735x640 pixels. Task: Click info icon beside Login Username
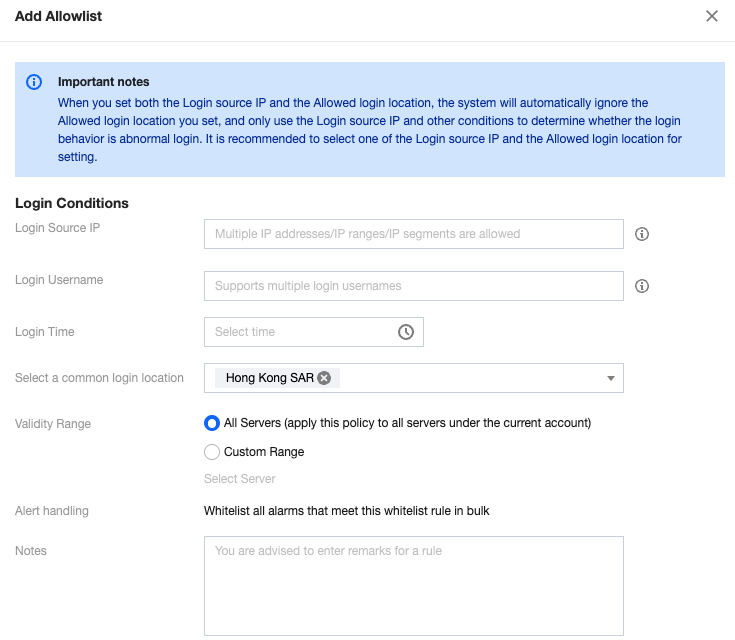click(x=642, y=286)
